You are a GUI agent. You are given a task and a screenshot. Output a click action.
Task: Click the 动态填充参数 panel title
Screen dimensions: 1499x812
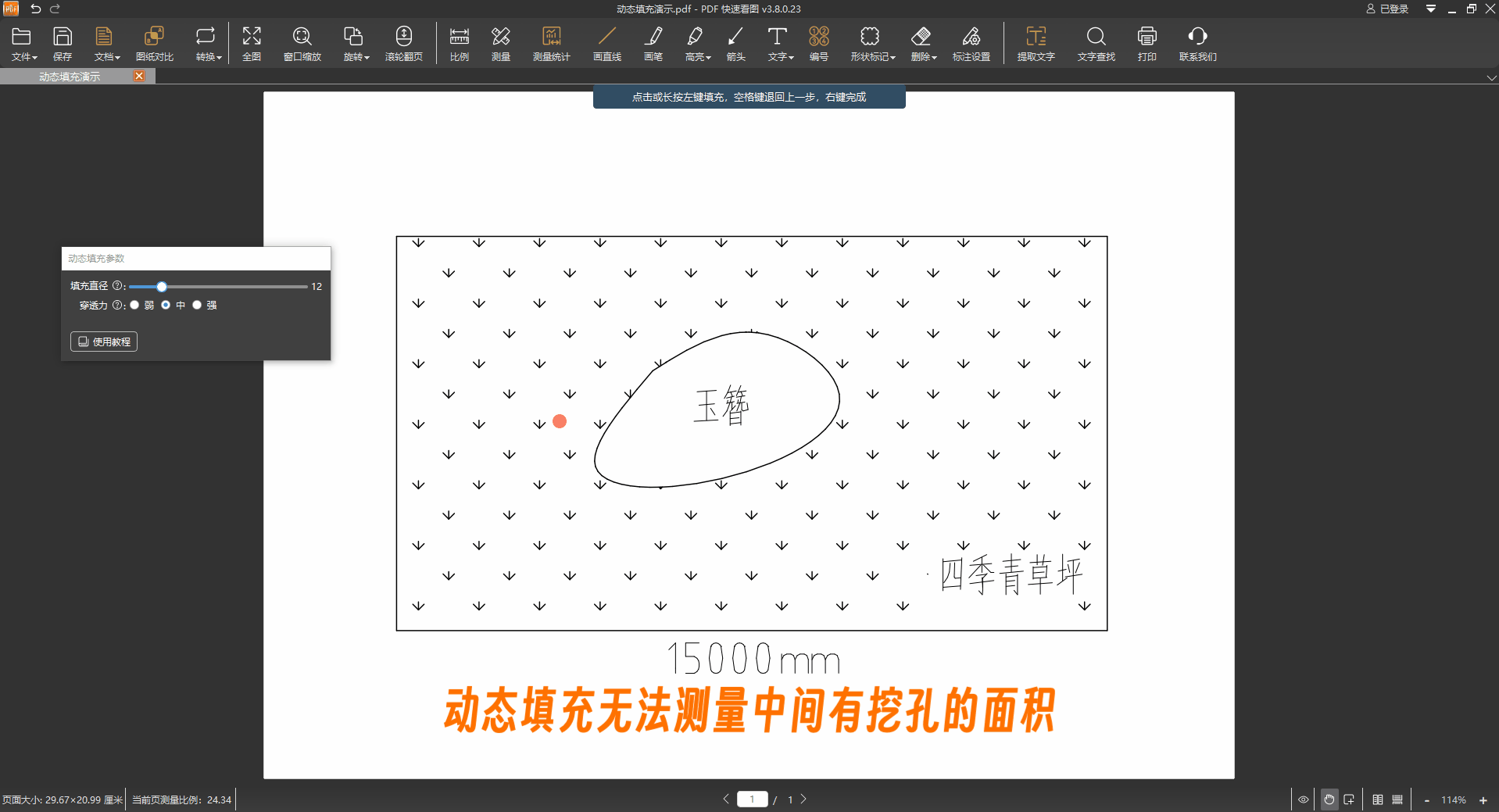click(x=96, y=259)
